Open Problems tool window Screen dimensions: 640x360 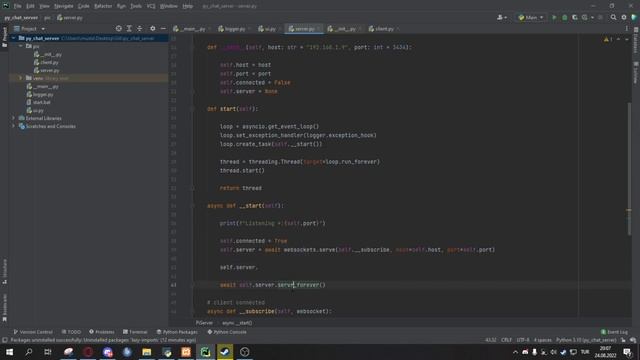point(102,332)
